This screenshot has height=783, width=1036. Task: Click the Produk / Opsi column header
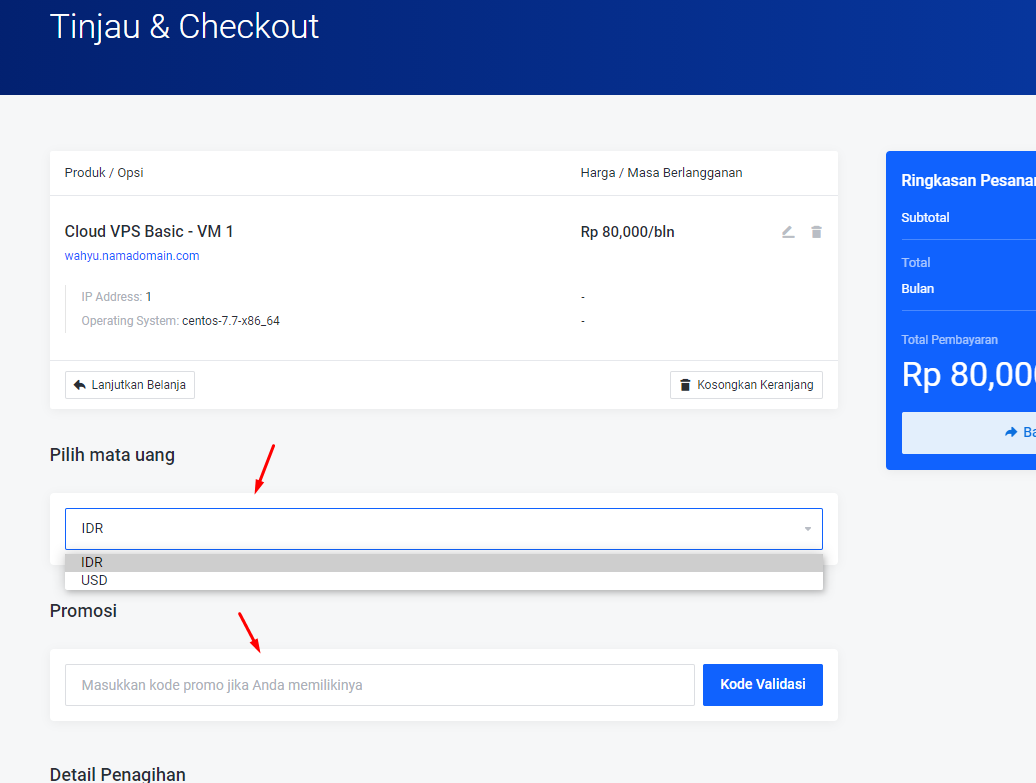click(x=104, y=173)
